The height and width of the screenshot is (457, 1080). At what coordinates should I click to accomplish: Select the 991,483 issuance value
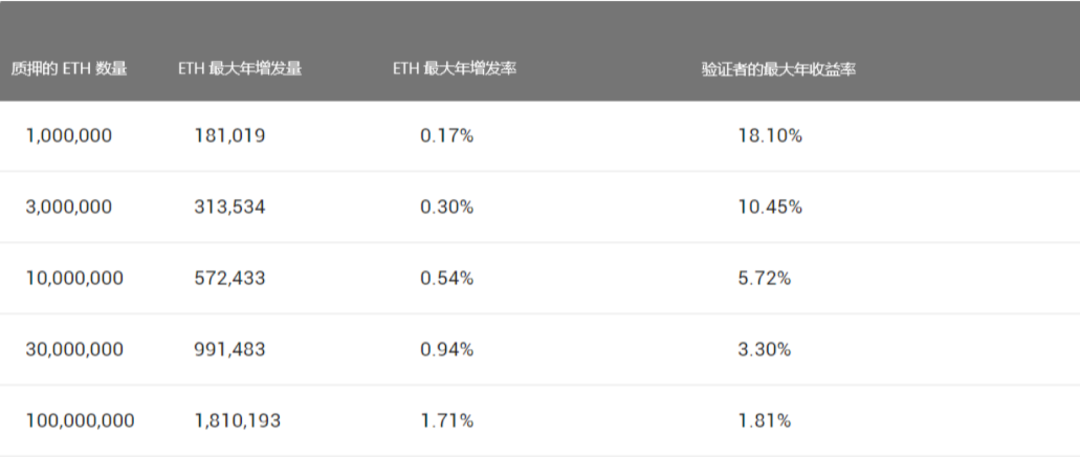coord(230,349)
